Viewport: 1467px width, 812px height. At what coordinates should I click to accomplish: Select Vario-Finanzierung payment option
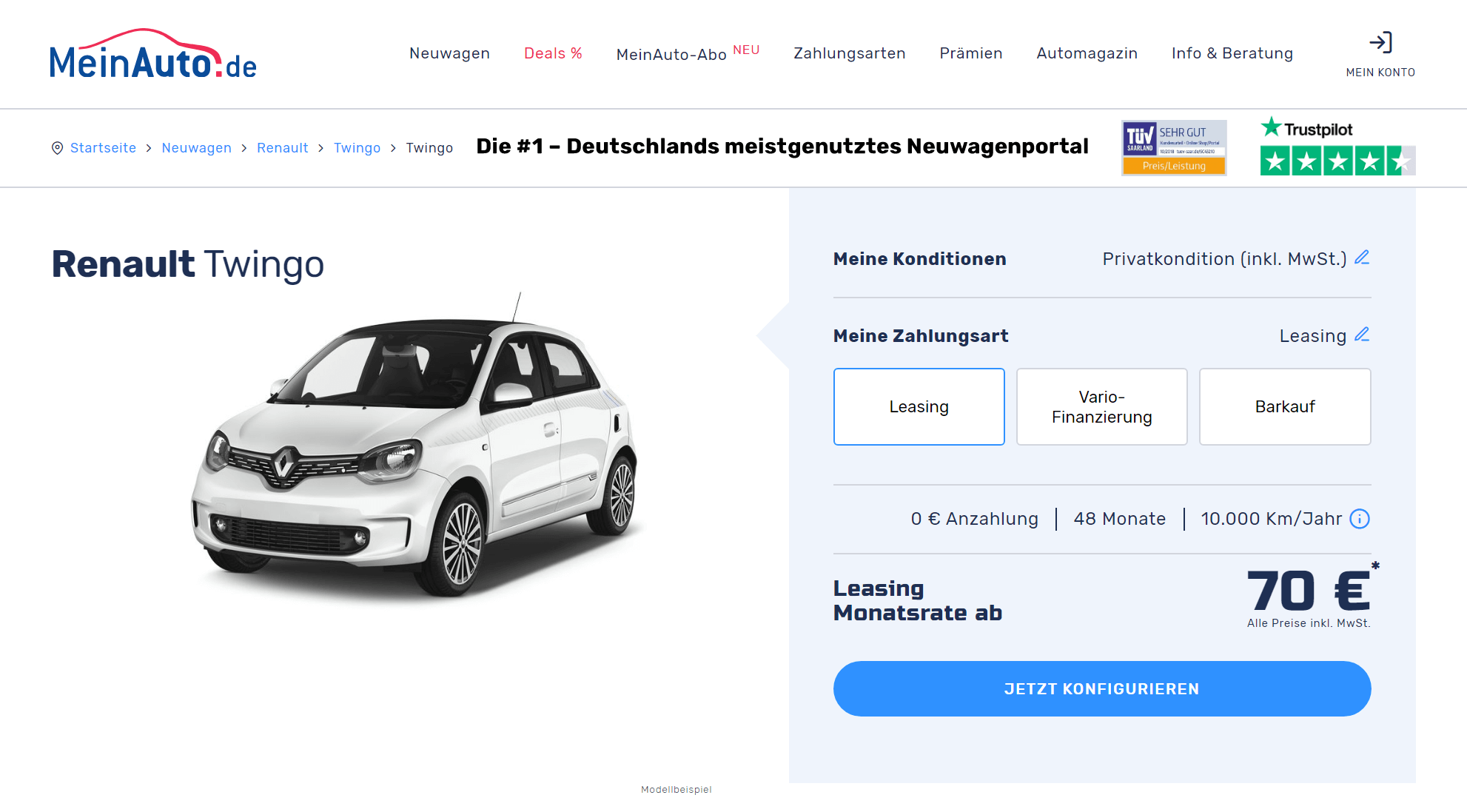1101,406
